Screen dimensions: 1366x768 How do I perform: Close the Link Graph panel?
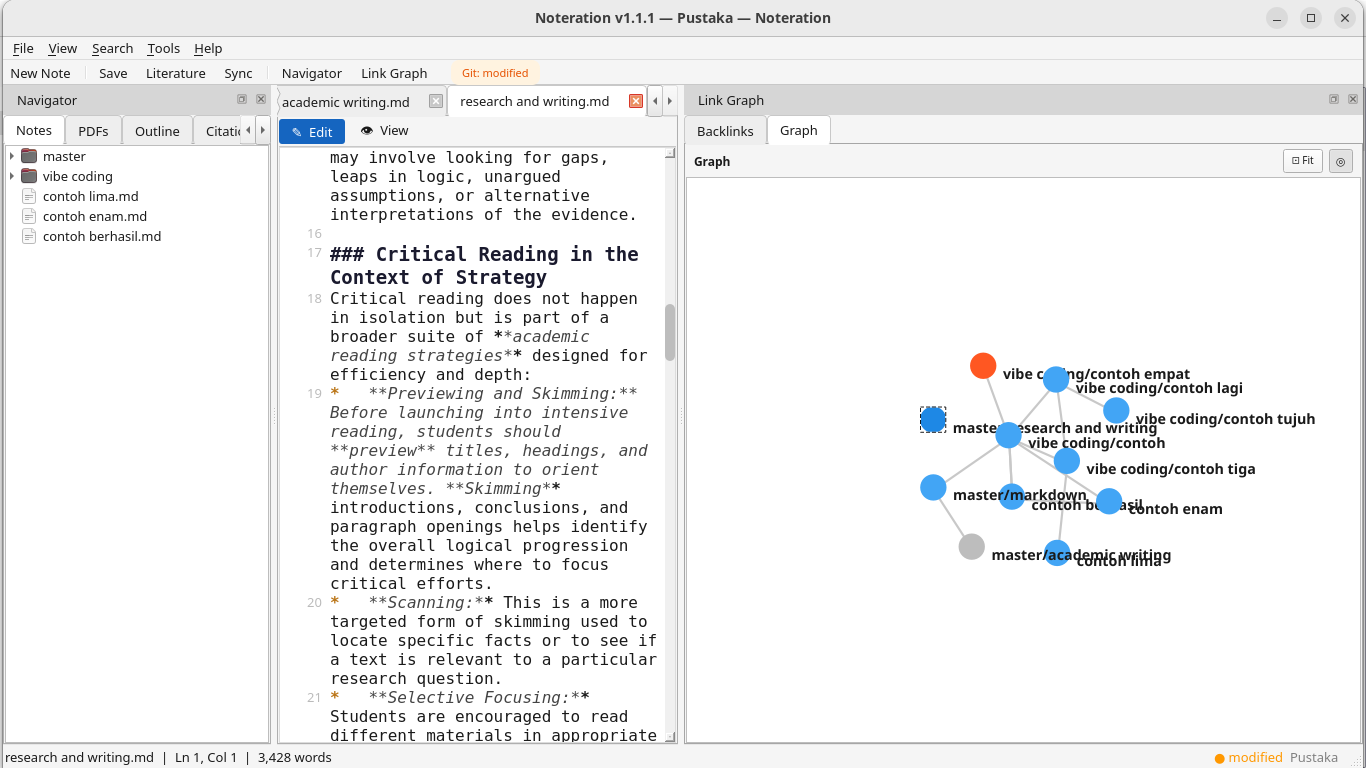click(1353, 99)
